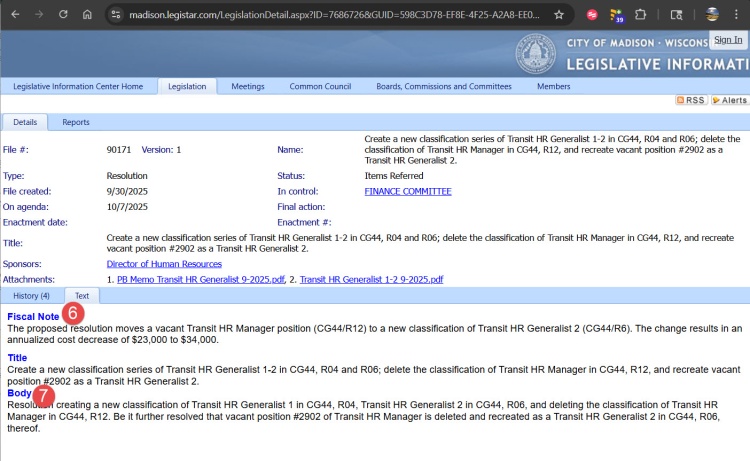Click the RSS feed icon
The width and height of the screenshot is (750, 461).
691,100
